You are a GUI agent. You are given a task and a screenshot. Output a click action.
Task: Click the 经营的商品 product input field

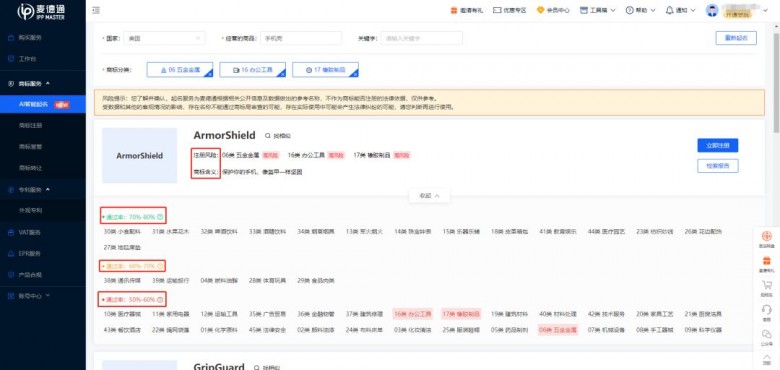[x=301, y=38]
